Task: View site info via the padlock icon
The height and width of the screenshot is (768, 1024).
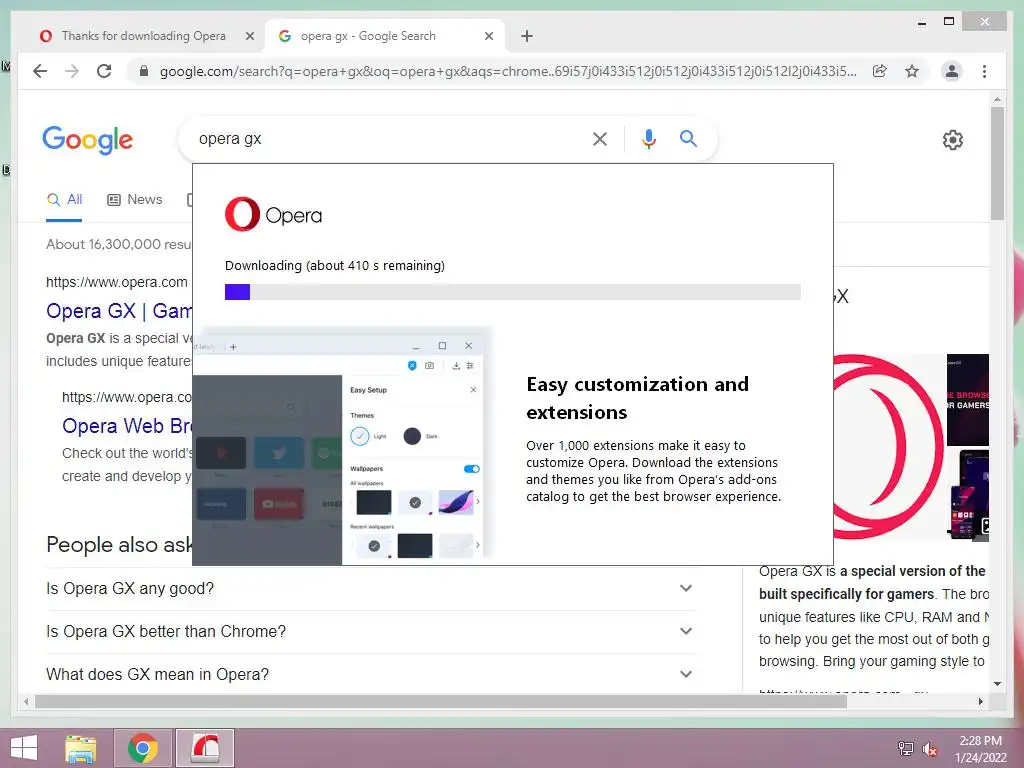Action: point(144,71)
